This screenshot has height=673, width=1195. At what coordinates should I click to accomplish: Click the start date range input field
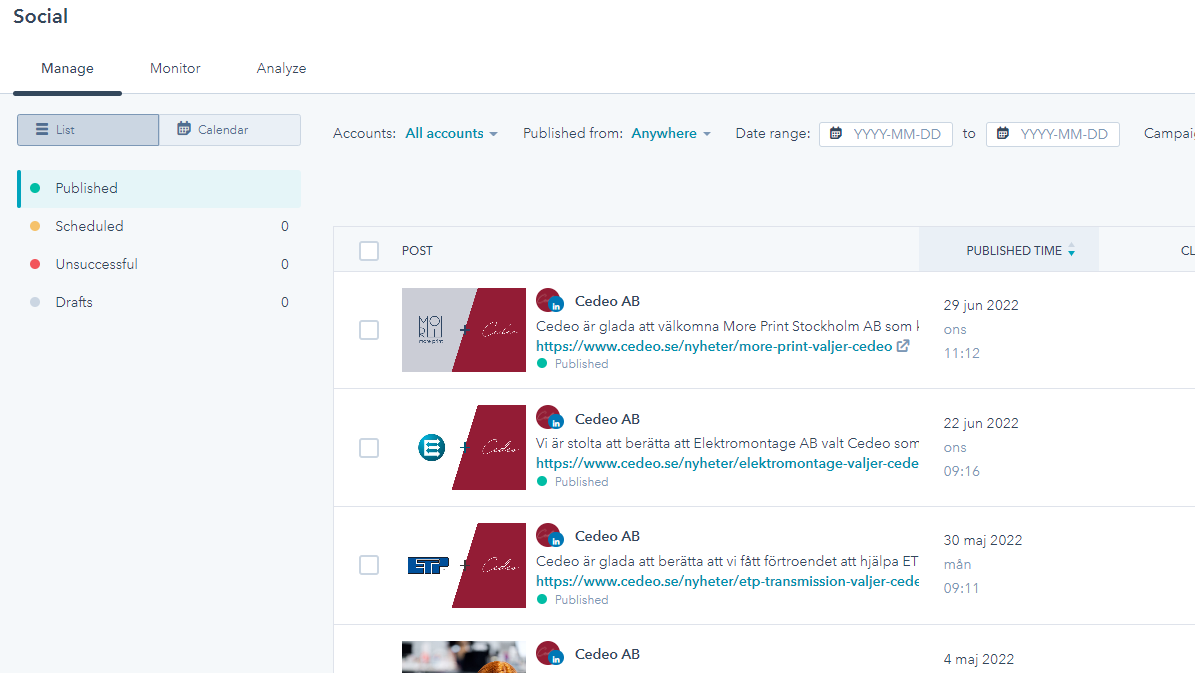(886, 134)
